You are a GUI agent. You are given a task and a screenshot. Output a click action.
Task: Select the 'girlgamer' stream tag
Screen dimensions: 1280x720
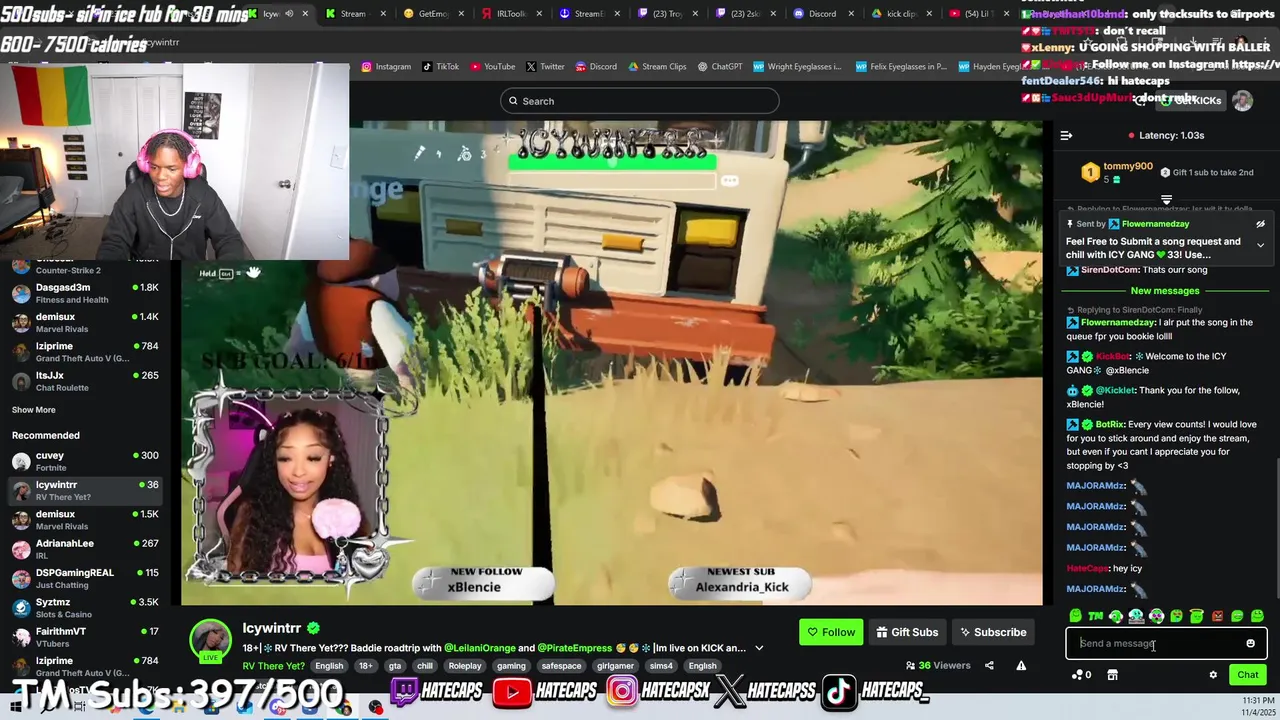[616, 666]
